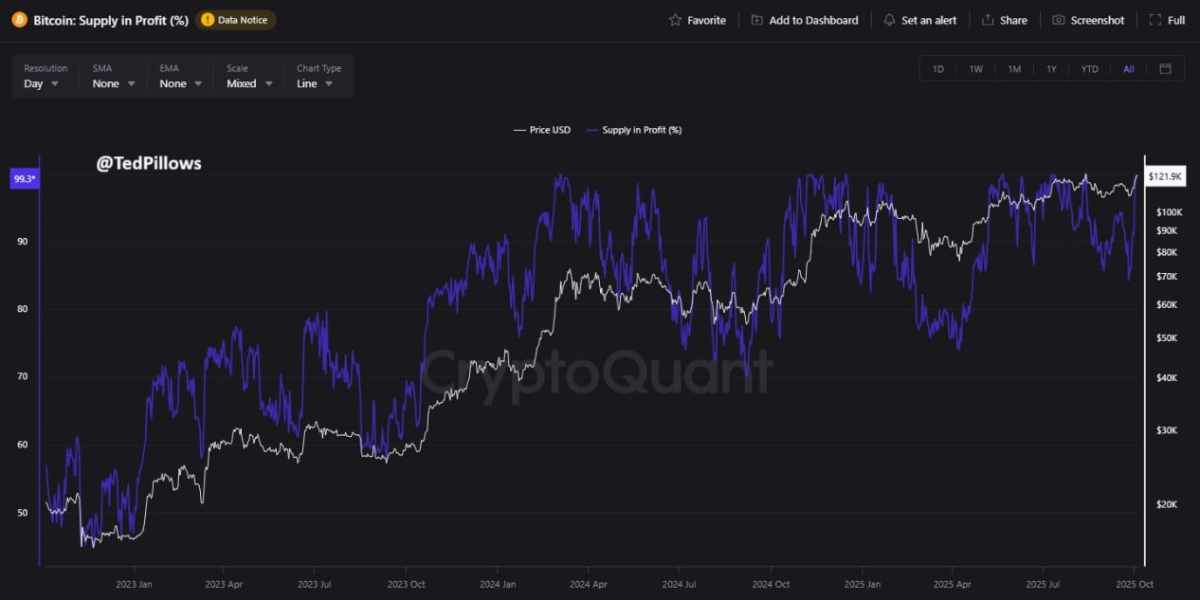Click the Add to Dashboard label
The image size is (1200, 600).
click(x=813, y=20)
